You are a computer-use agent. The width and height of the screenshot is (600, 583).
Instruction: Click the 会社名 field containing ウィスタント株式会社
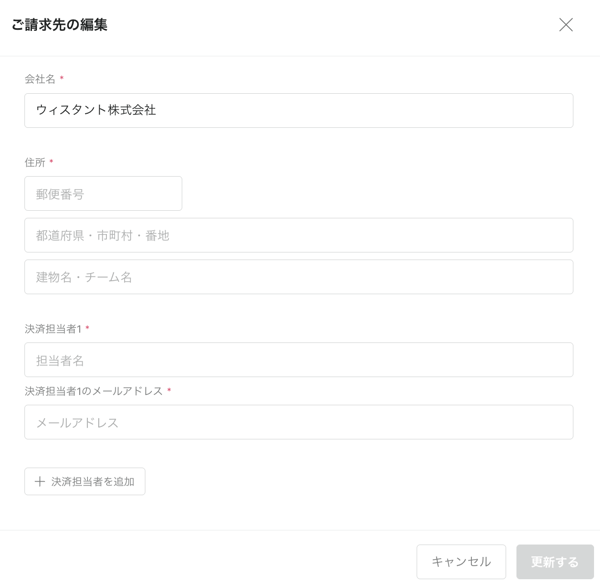tap(298, 111)
